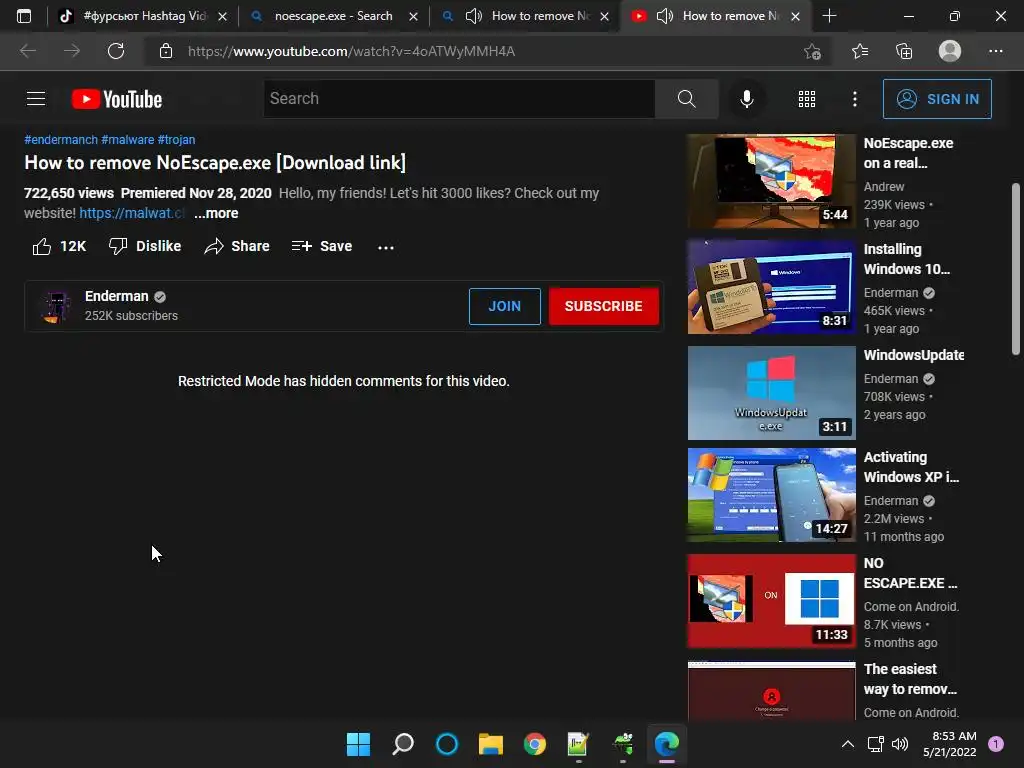Screen dimensions: 1024x768
Task: Open the YouTube guide hamburger menu
Action: [36, 99]
